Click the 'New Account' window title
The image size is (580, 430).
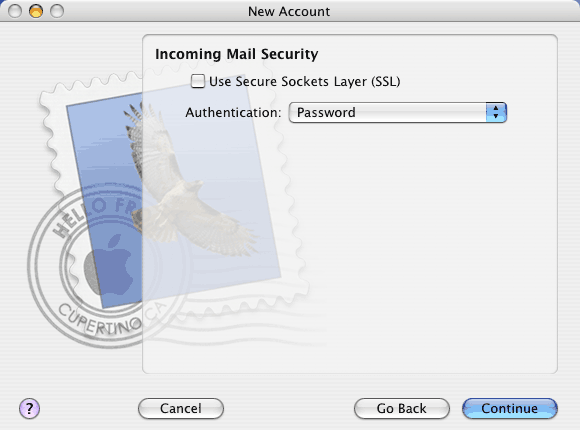pyautogui.click(x=289, y=11)
